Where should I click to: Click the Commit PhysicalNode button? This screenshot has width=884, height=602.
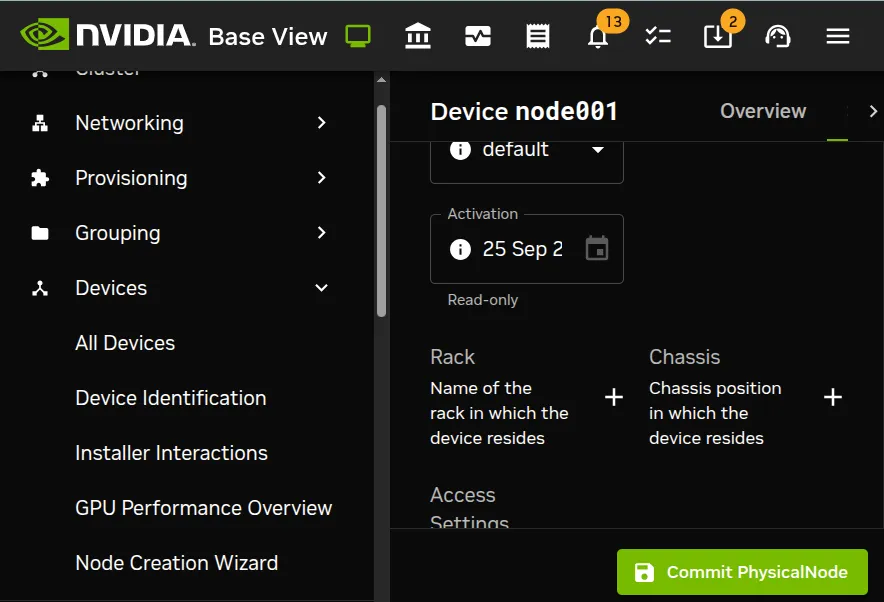coord(742,572)
